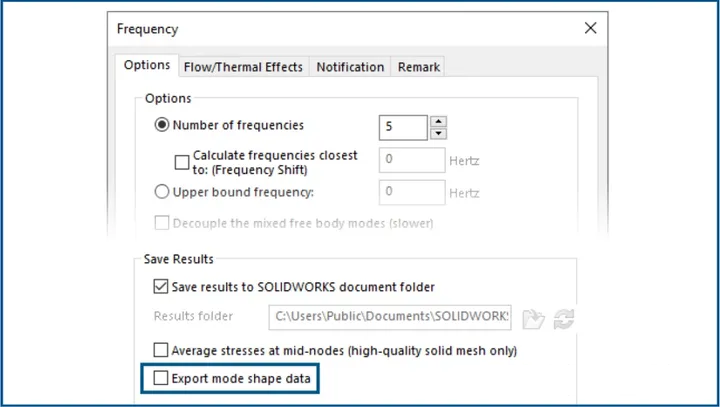Click the Upper bound frequency Hertz field

tap(412, 192)
